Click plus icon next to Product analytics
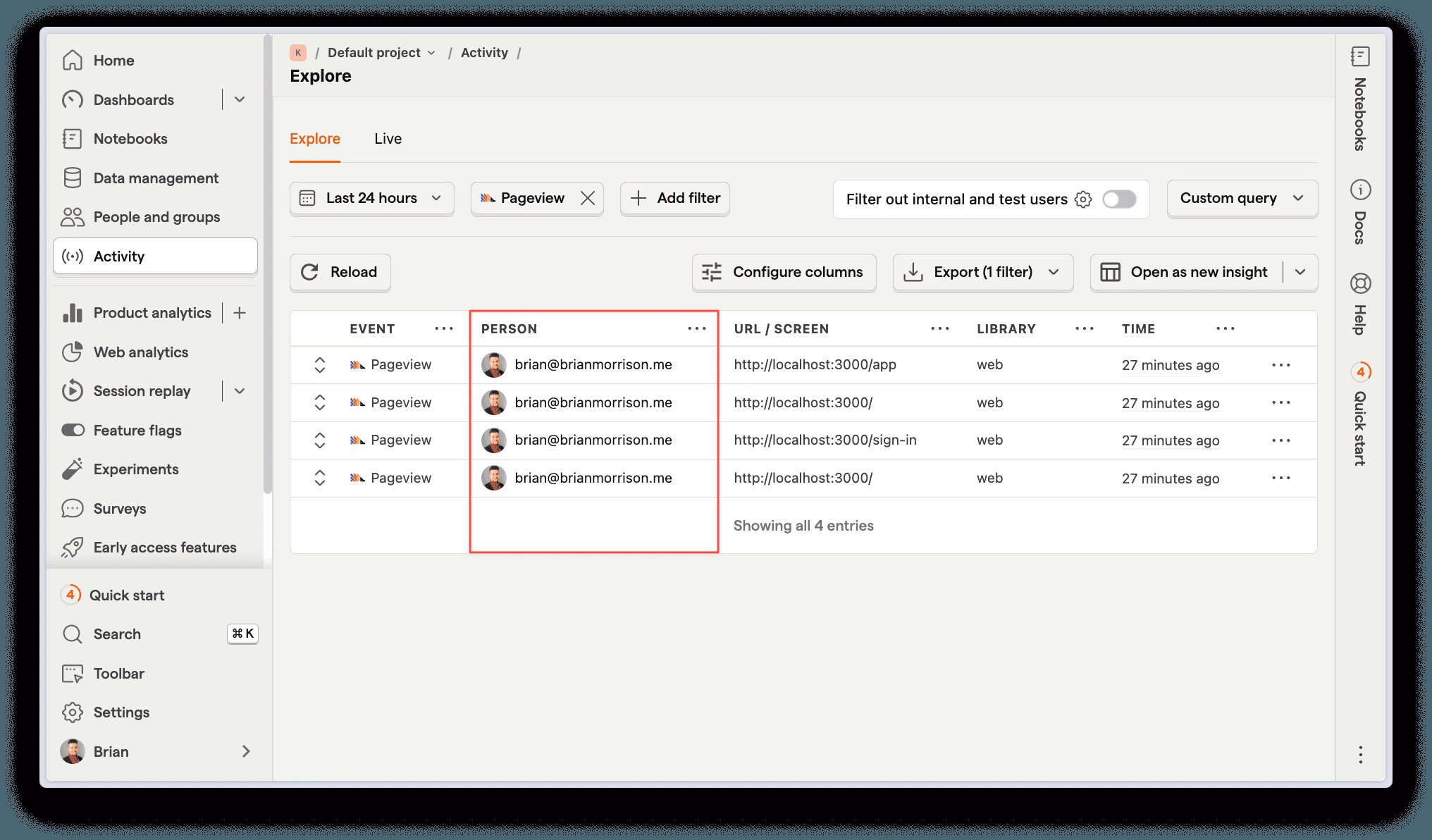 pos(240,313)
